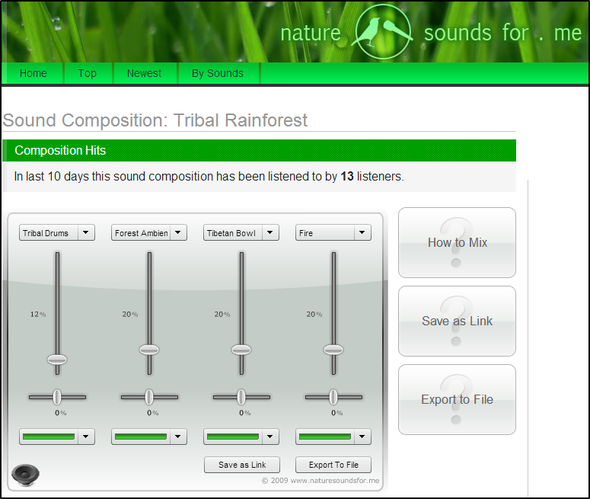This screenshot has height=499, width=590.
Task: Open the green bar dropdown under Fire
Action: pyautogui.click(x=333, y=437)
